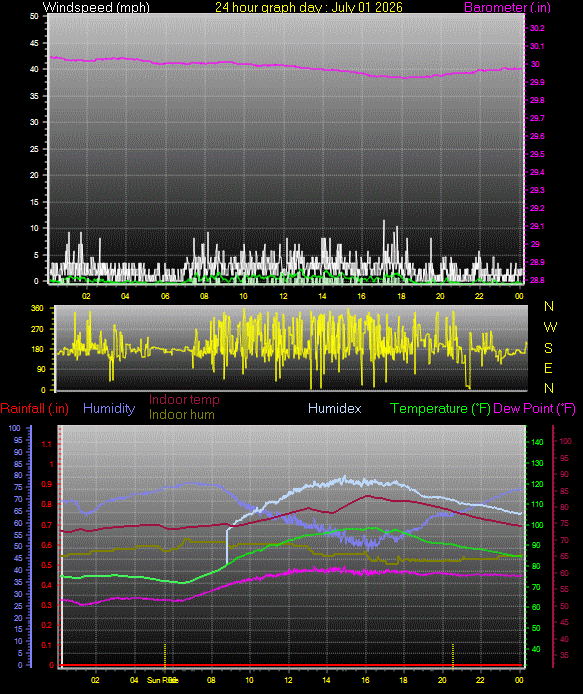Click the magenta Dew Point (°F) legend label

click(534, 409)
